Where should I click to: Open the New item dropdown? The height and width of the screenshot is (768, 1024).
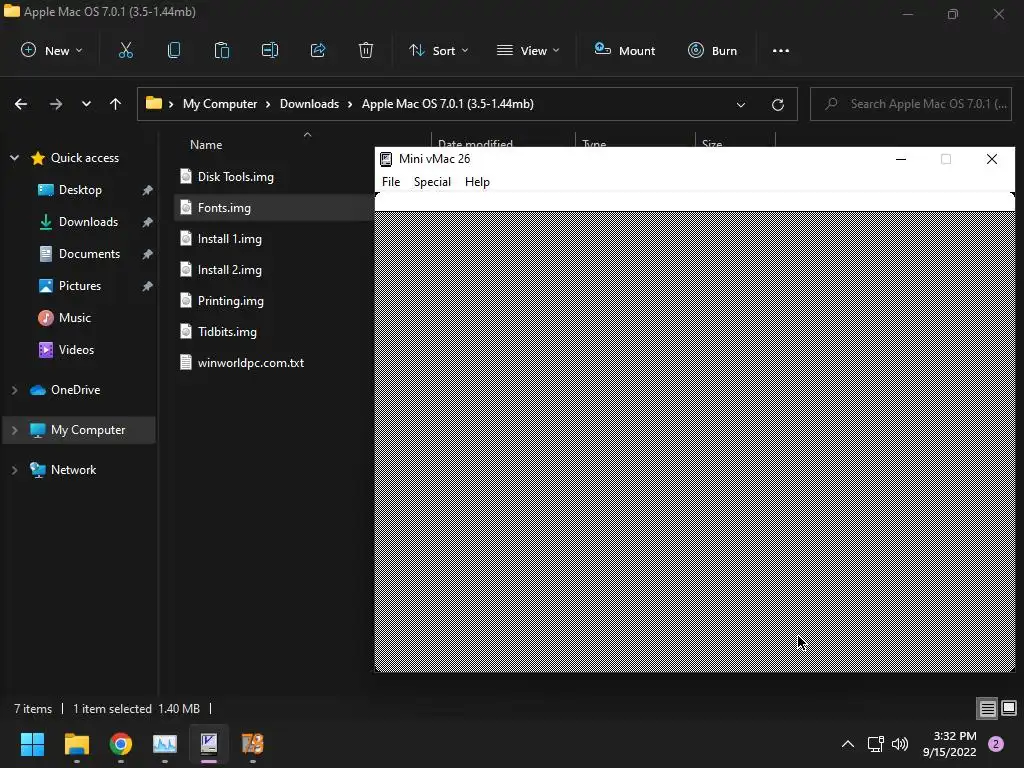52,50
